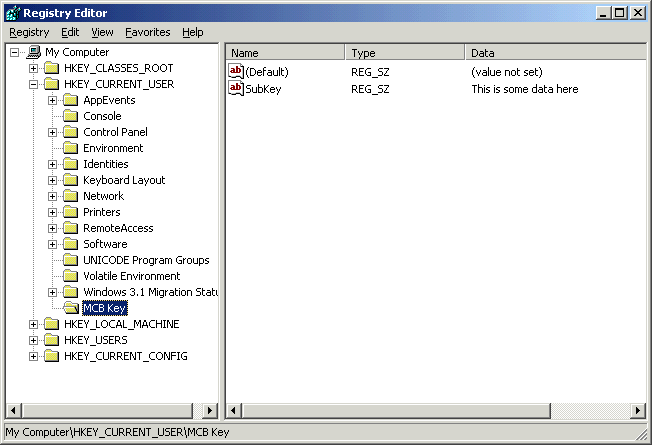The width and height of the screenshot is (652, 445).
Task: Click the Identities folder icon
Action: pos(71,164)
